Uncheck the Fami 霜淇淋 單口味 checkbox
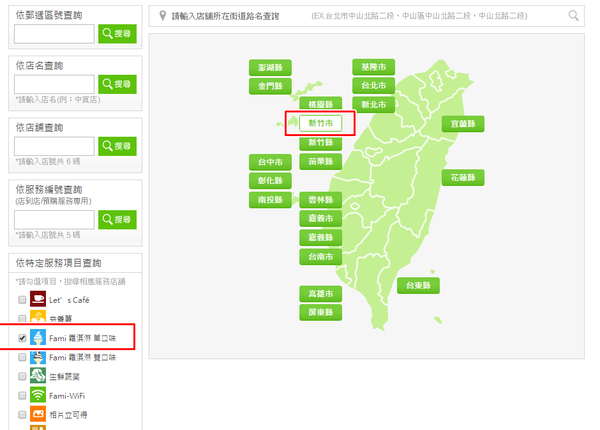This screenshot has width=600, height=430. pos(21,338)
